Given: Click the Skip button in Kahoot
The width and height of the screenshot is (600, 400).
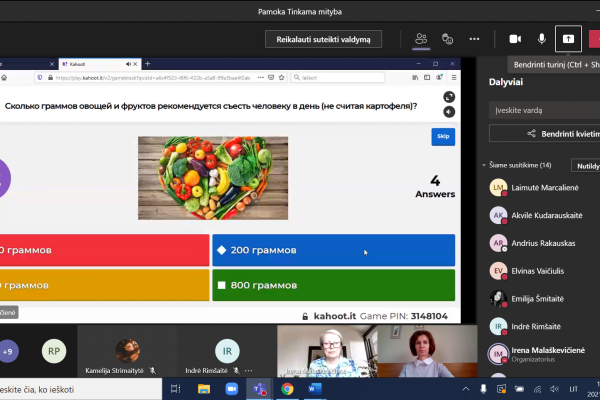Looking at the screenshot, I should pos(443,136).
